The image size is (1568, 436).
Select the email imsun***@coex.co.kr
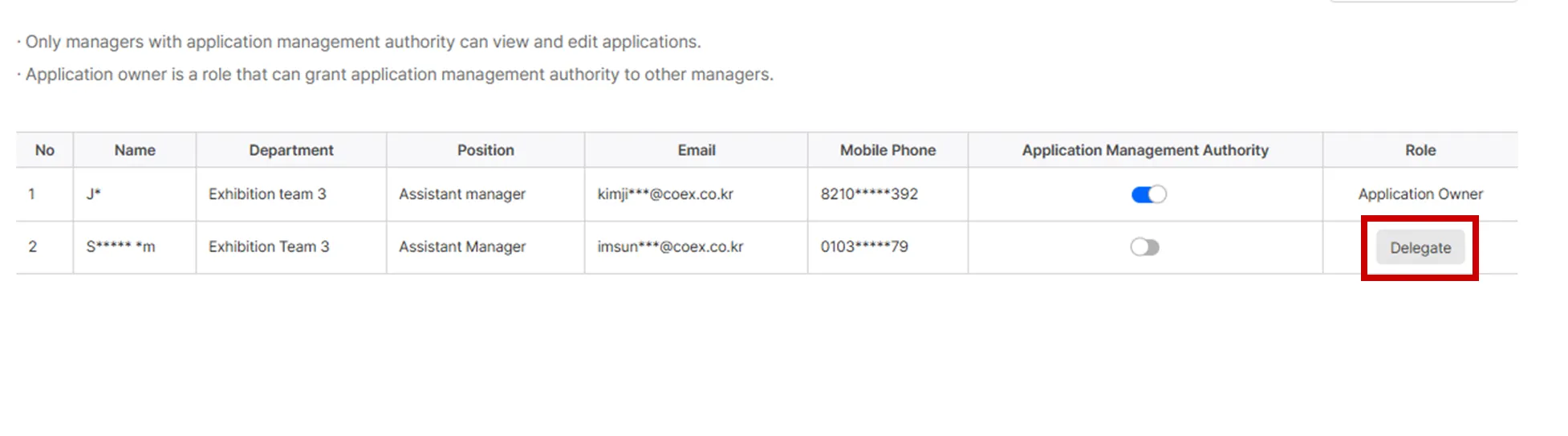coord(670,247)
